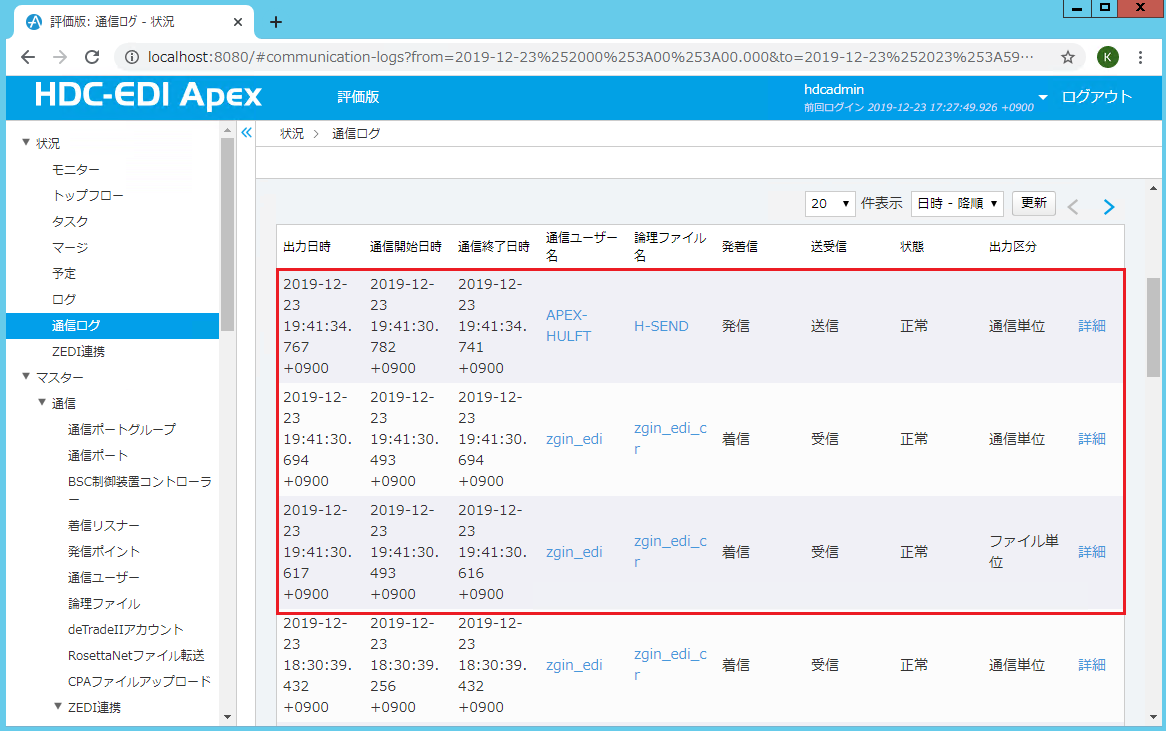Screen dimensions: 1166x731
Task: Select タスク menu item
Action: (x=70, y=222)
